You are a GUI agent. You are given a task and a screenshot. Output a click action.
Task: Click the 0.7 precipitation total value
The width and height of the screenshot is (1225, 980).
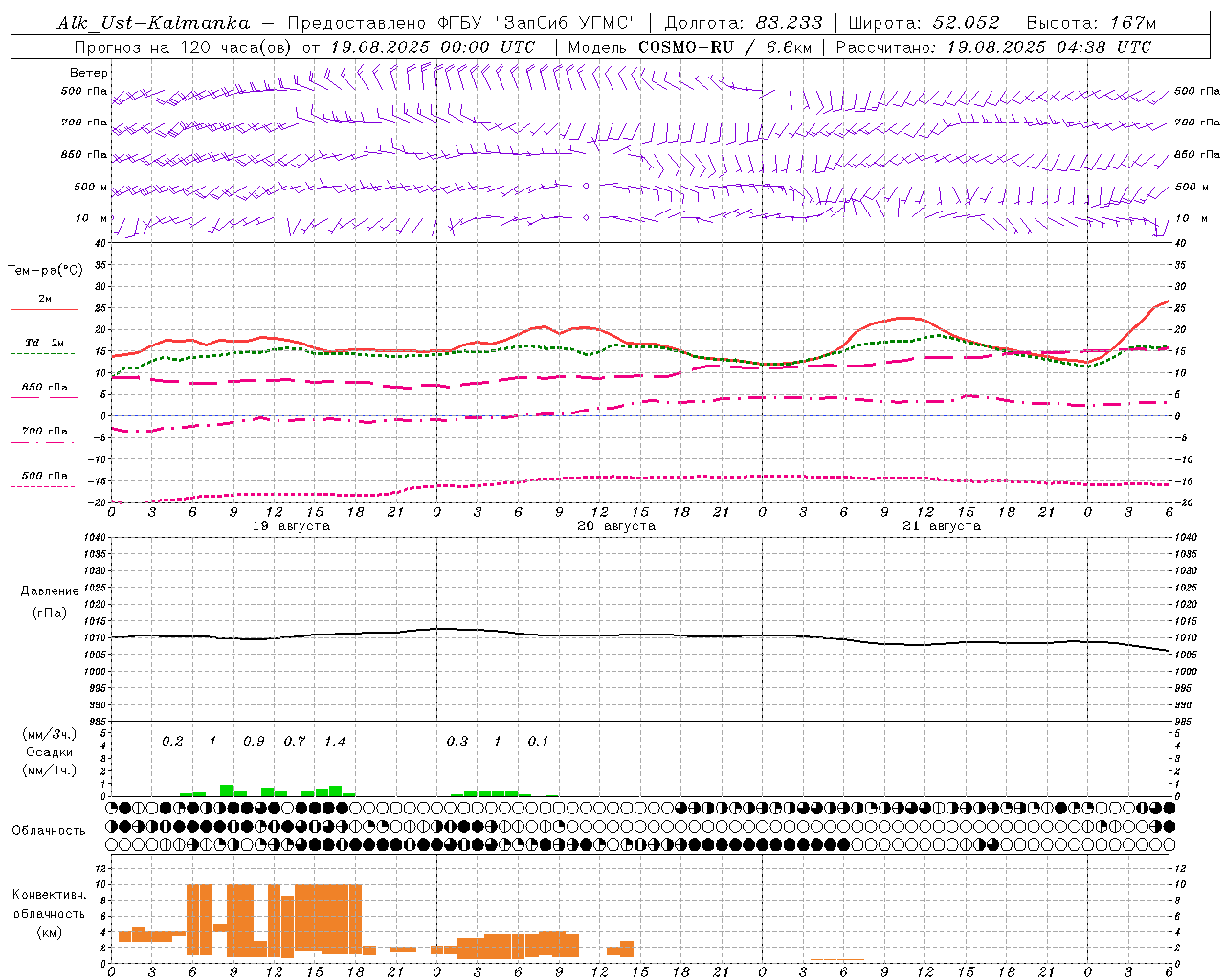coord(295,742)
